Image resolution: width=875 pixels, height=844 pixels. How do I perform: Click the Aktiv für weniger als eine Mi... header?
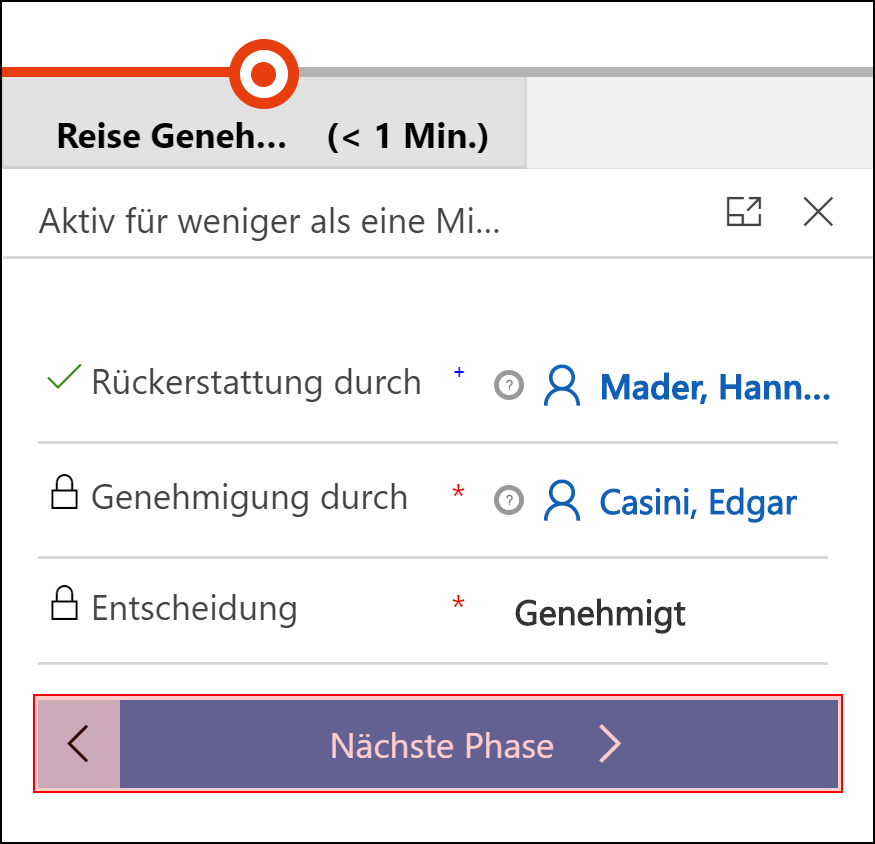pyautogui.click(x=270, y=221)
